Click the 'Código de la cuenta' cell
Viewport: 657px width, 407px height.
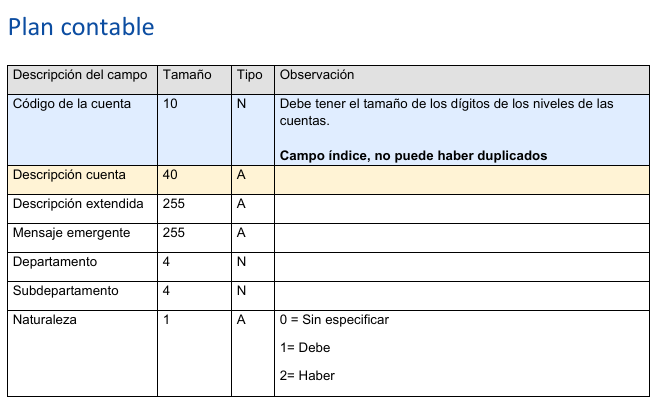point(83,130)
